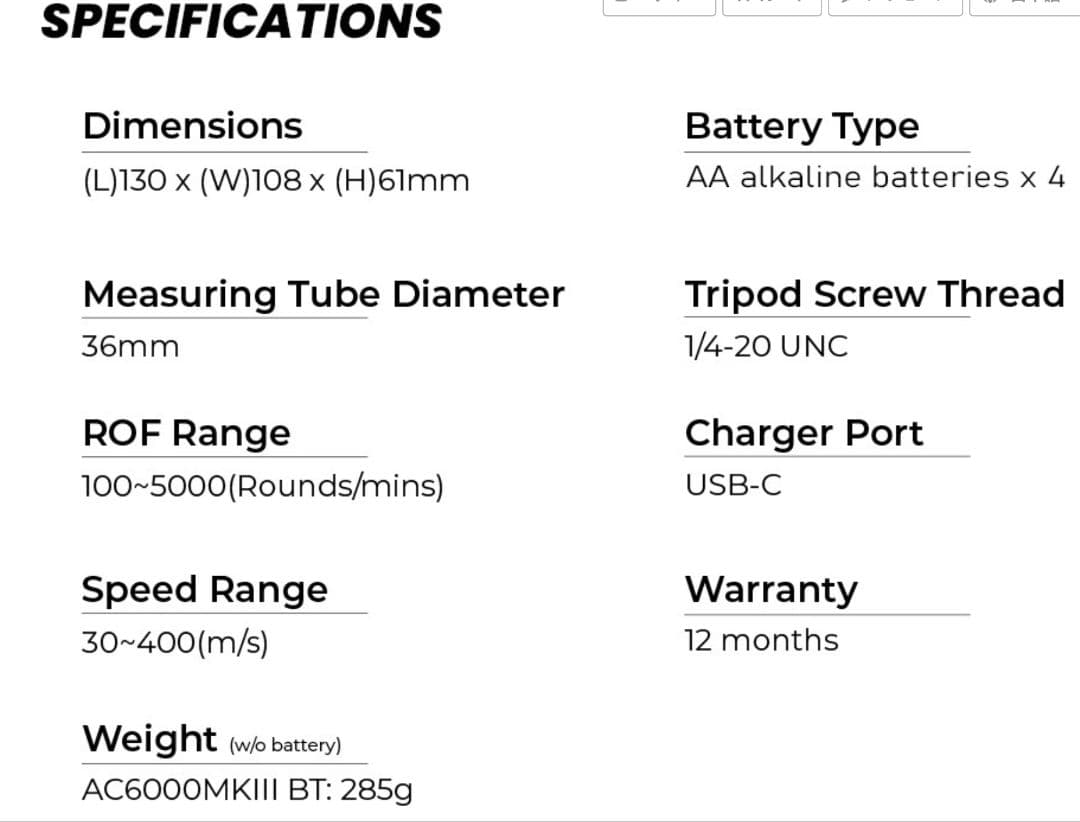The height and width of the screenshot is (822, 1080).
Task: Click the 1/4-20 UNC thread value
Action: click(x=766, y=346)
